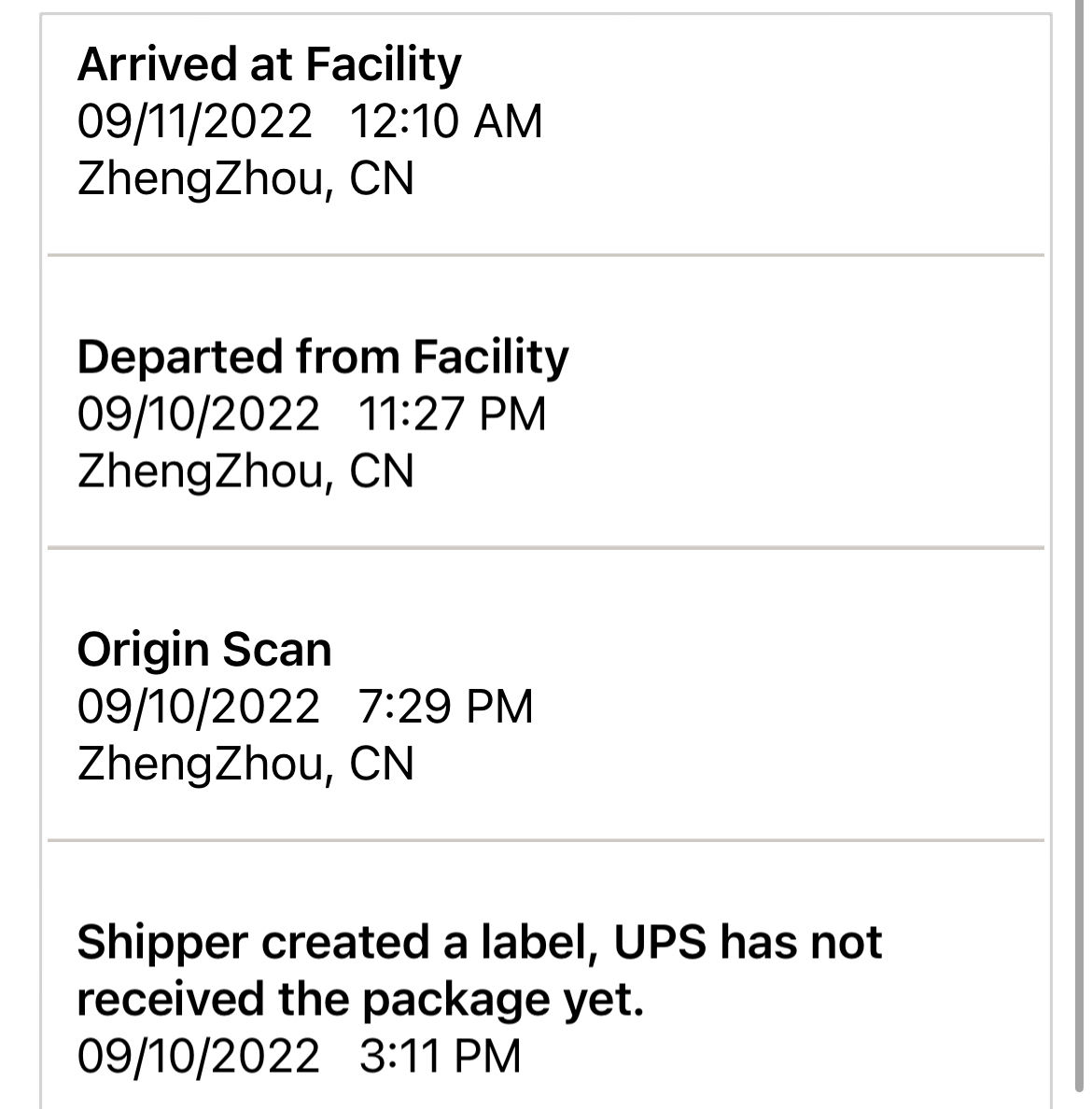Select the 09/10/2022 3:11 PM timestamp
Viewport: 1092px width, 1109px height.
pos(299,1056)
